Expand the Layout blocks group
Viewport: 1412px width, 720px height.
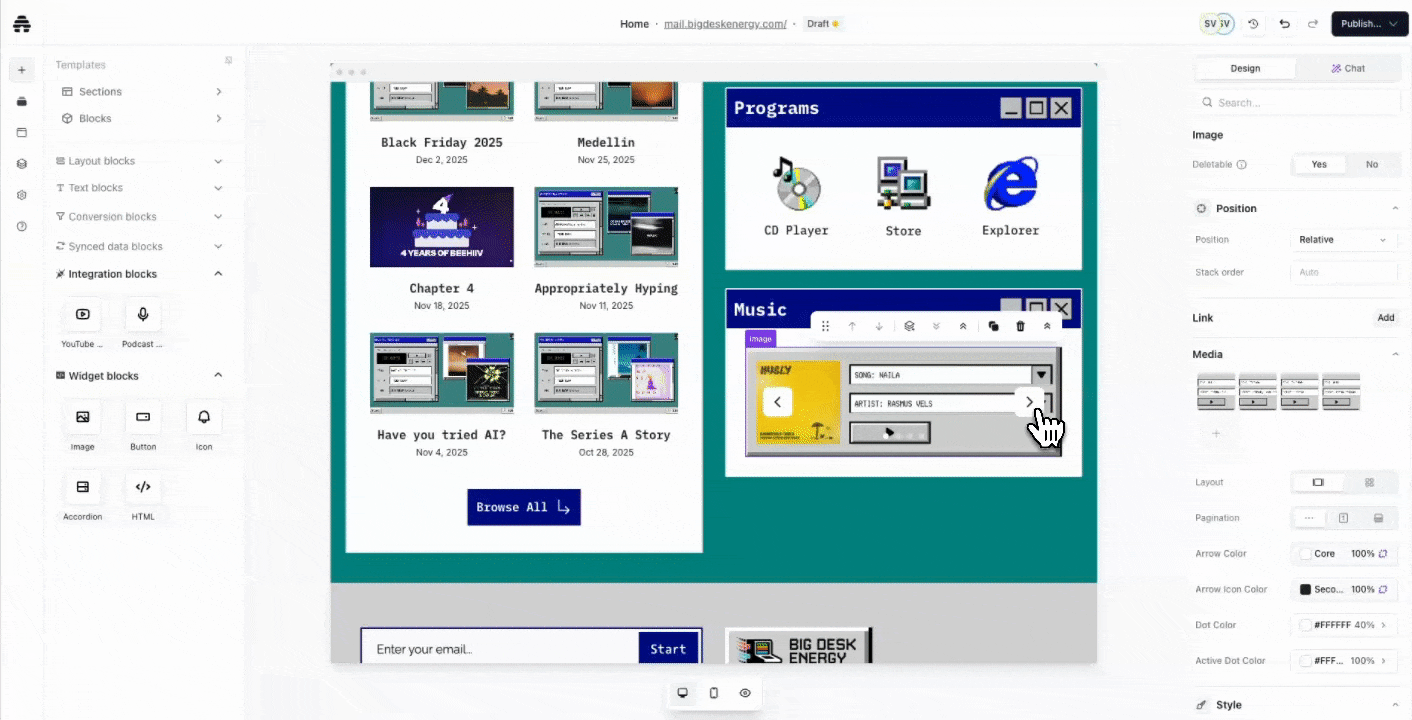139,161
